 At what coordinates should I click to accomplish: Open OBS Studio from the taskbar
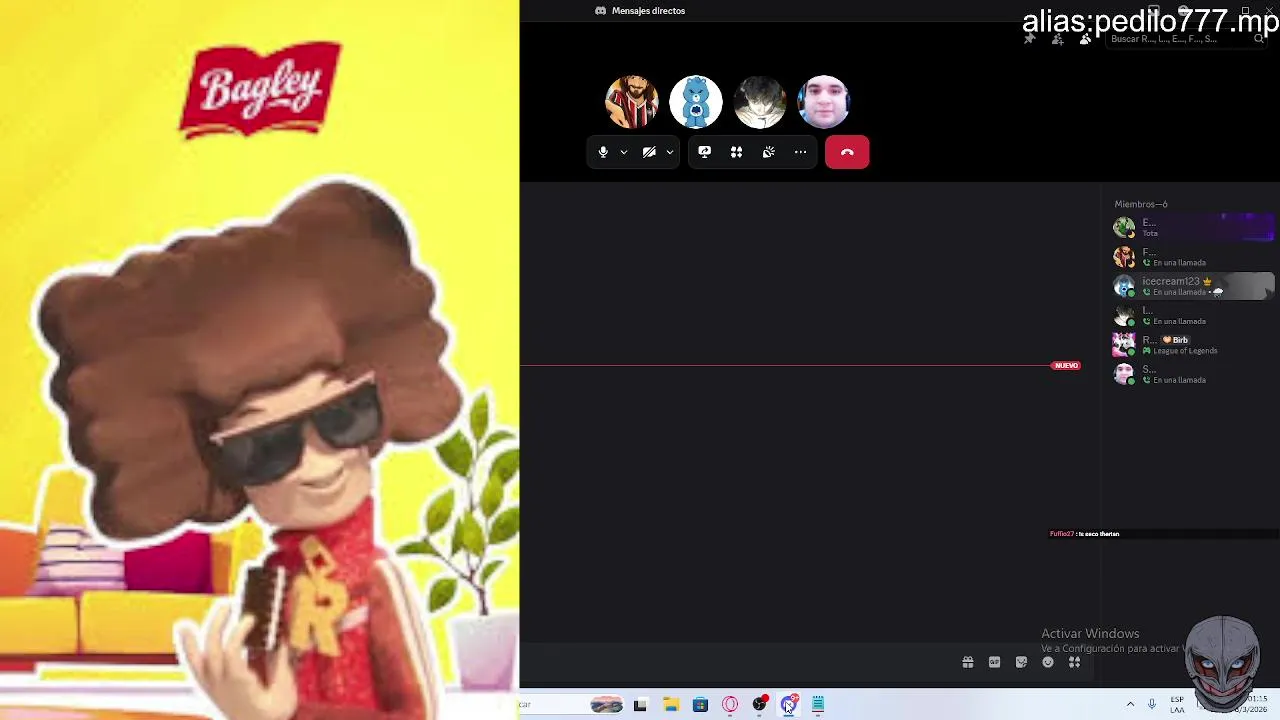coord(760,705)
